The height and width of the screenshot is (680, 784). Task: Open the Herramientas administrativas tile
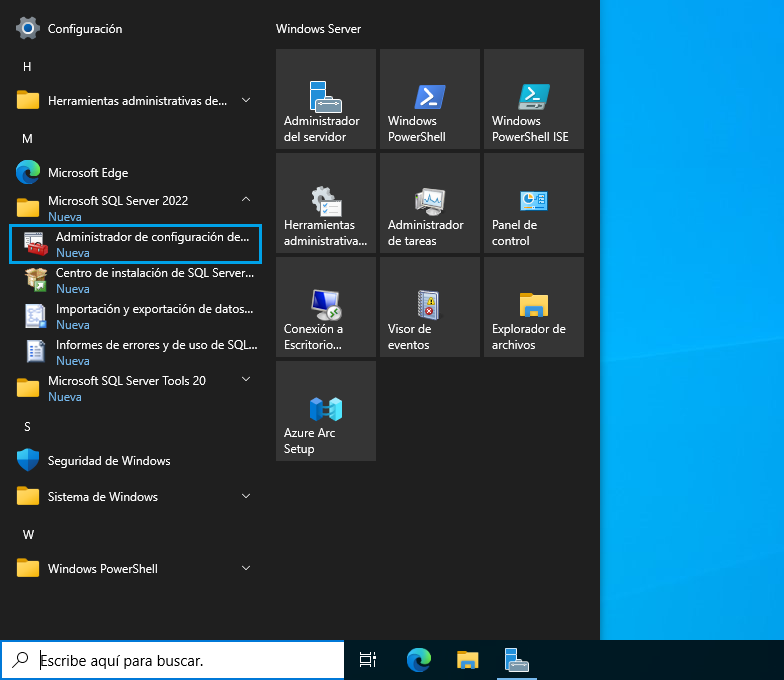click(x=326, y=204)
